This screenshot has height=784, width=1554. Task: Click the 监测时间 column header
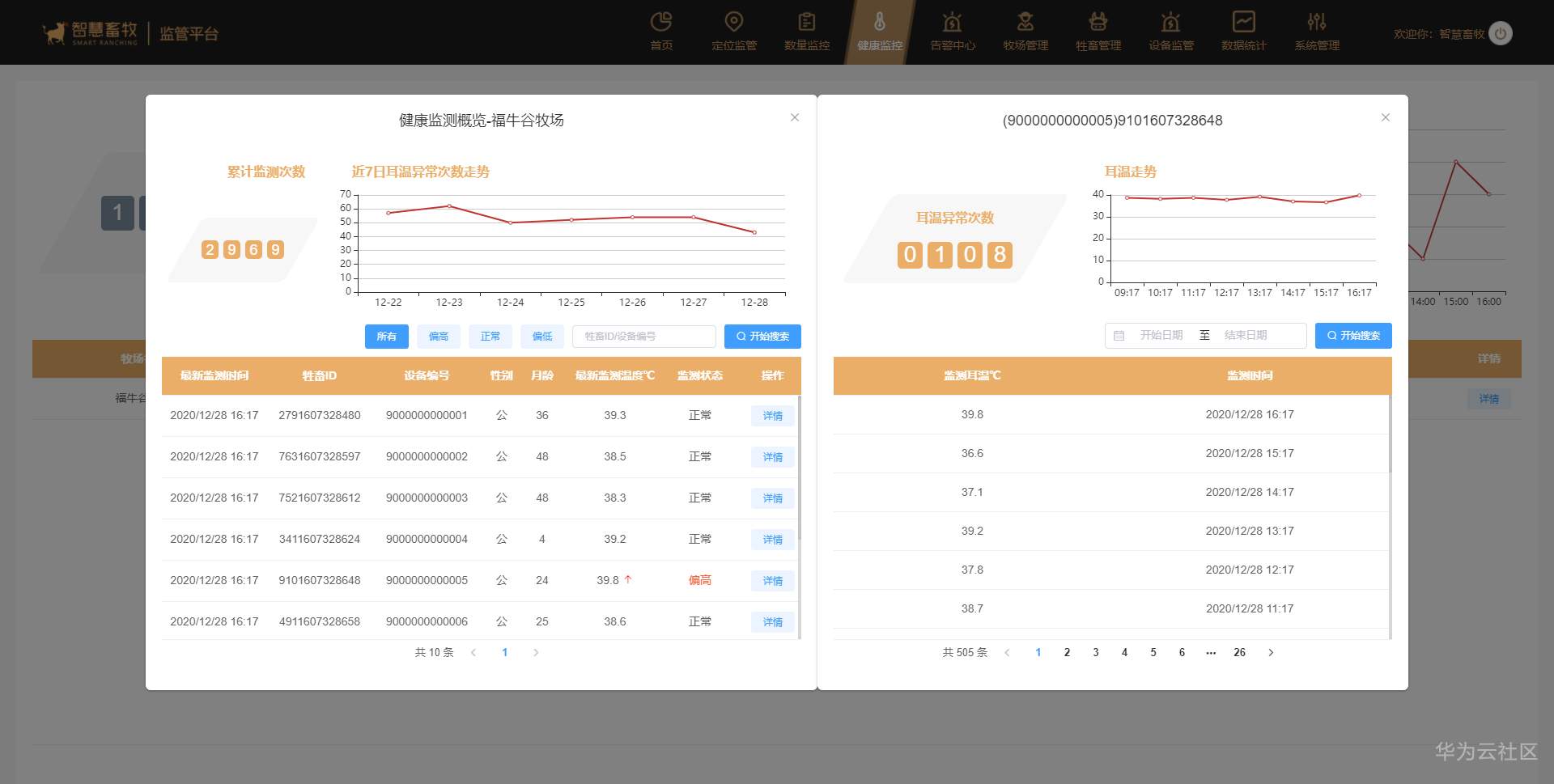[x=1250, y=375]
